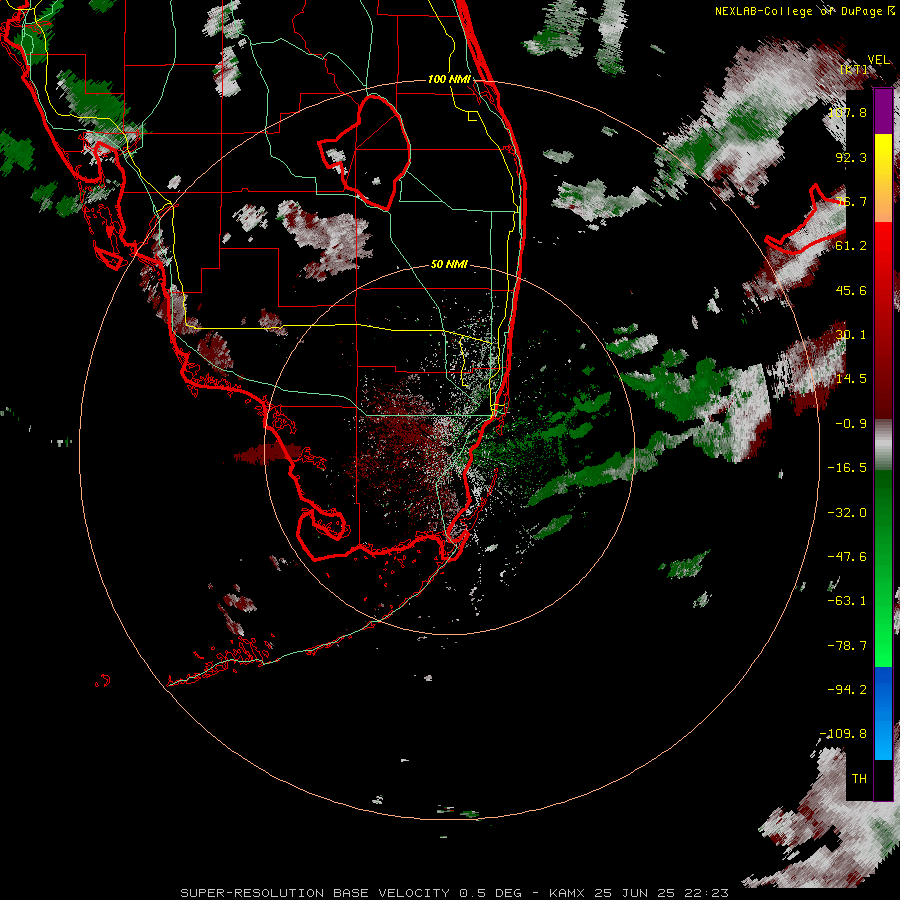Screen dimensions: 900x900
Task: Select the 30.1 scale value
Action: [x=851, y=335]
